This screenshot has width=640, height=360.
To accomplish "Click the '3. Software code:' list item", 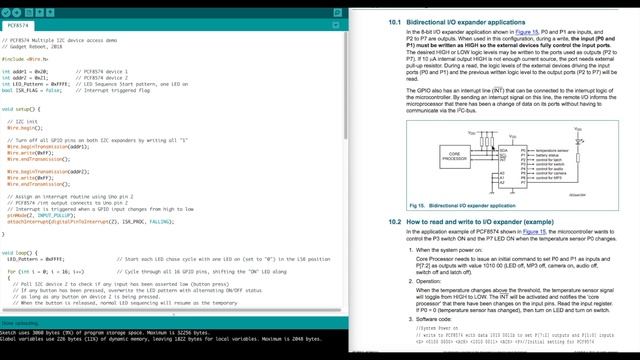I will click(x=430, y=319).
